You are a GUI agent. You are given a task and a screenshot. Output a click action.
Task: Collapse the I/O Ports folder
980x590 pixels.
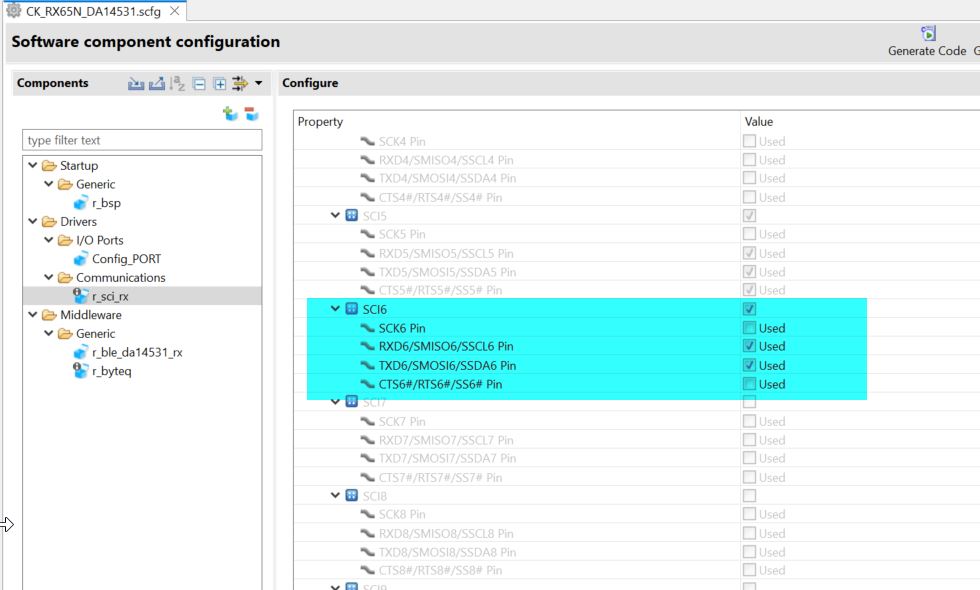point(48,239)
